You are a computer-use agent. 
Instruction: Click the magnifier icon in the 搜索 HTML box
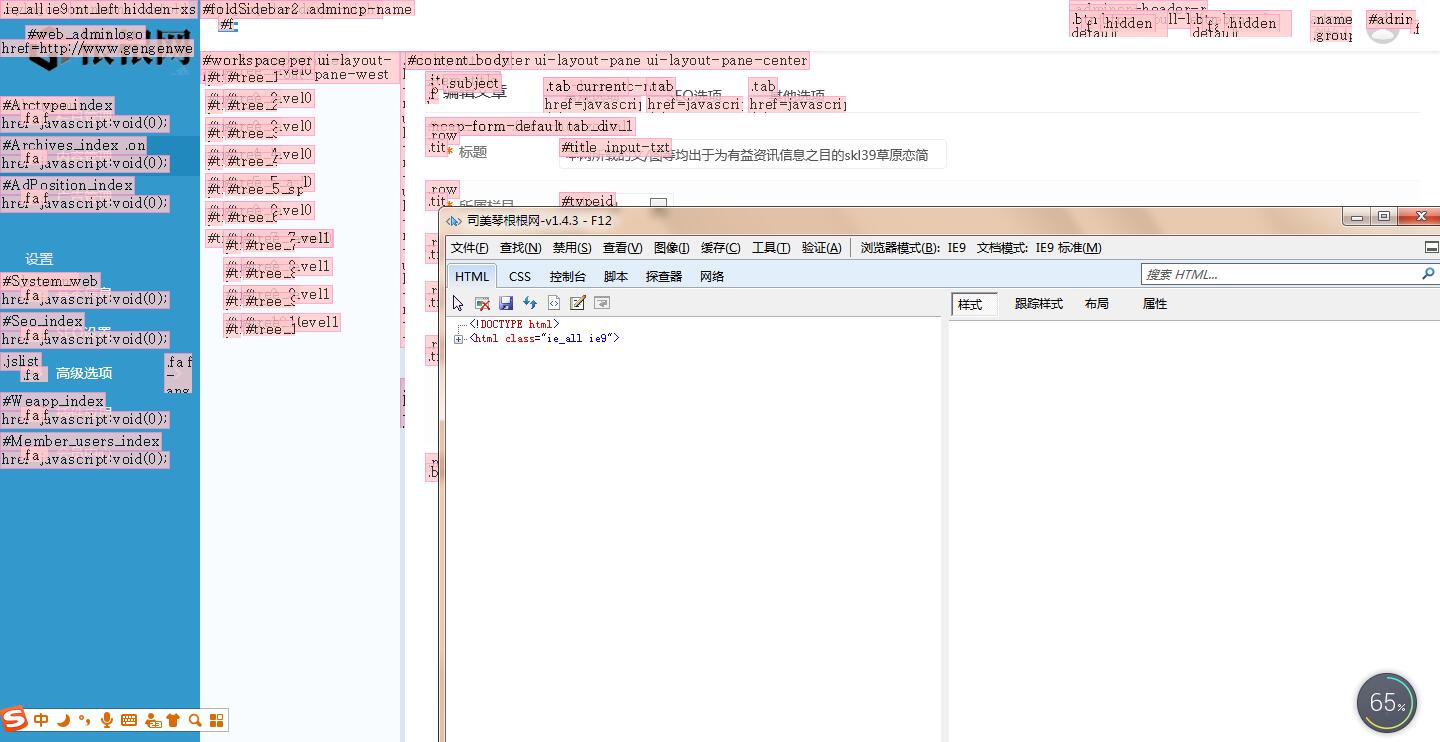pos(1428,273)
